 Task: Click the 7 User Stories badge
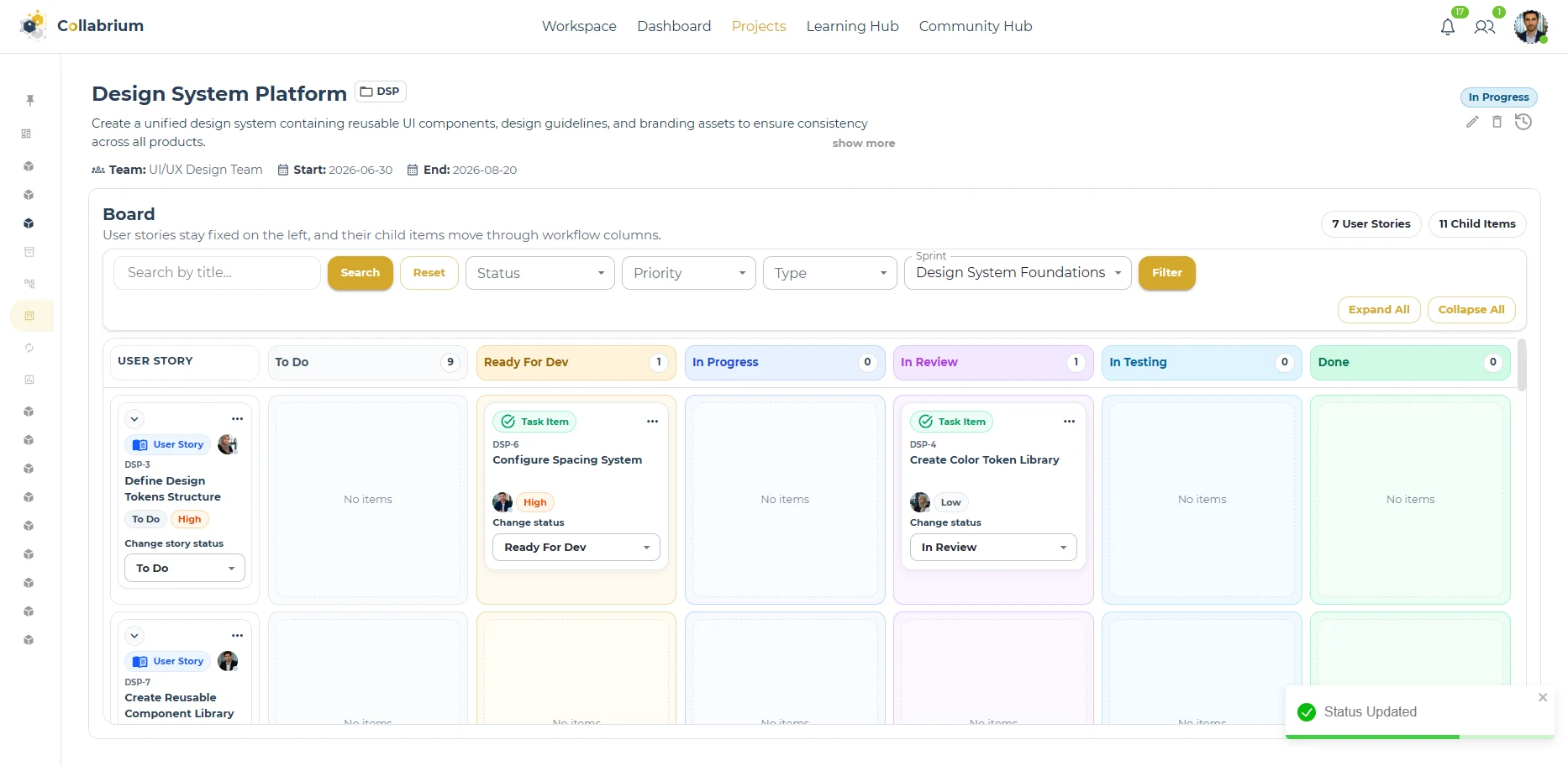click(1371, 224)
